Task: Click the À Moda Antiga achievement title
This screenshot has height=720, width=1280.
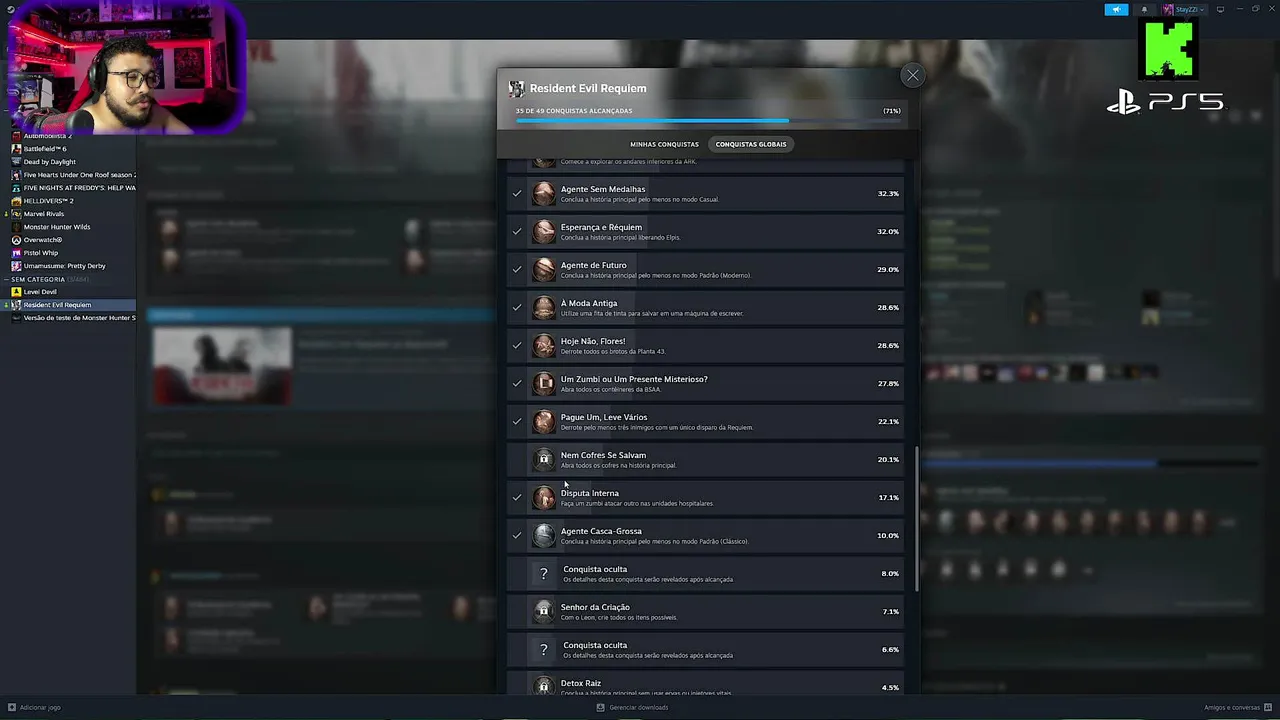Action: (x=589, y=303)
